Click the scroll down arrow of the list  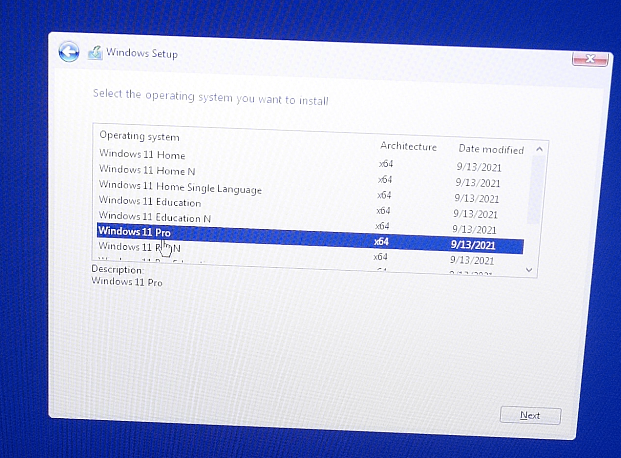pyautogui.click(x=529, y=270)
